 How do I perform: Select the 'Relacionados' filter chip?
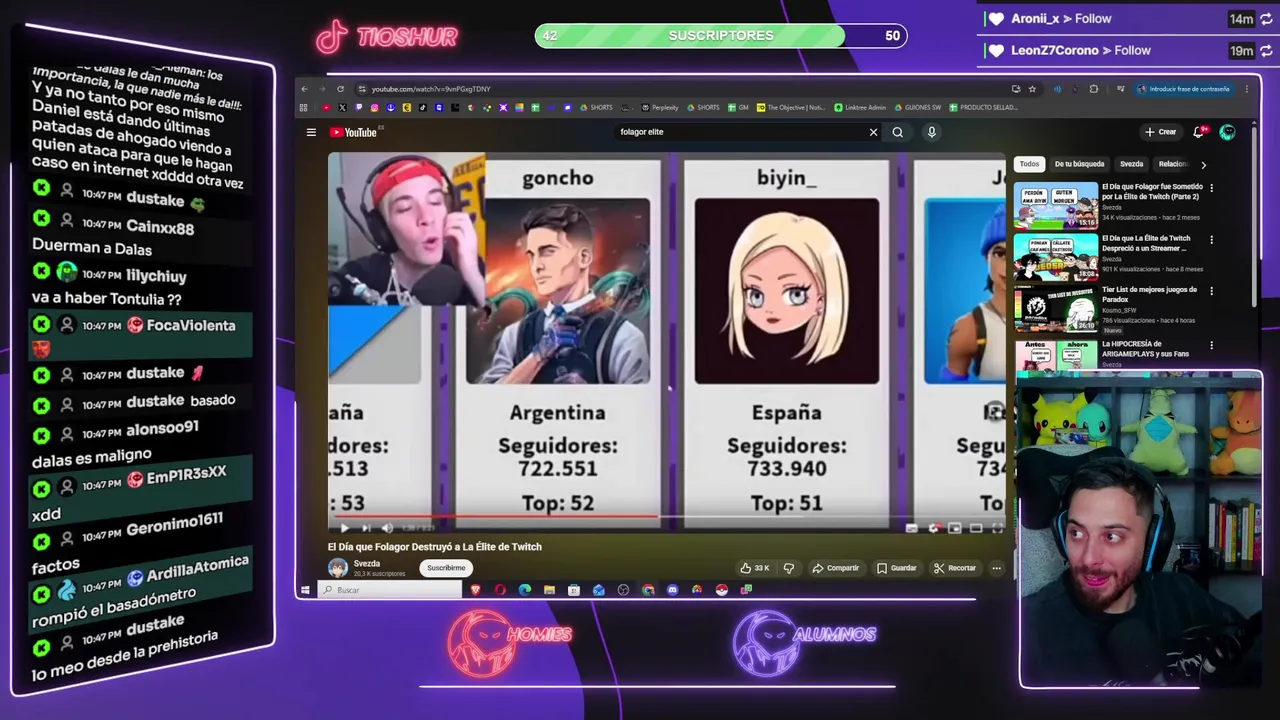click(x=1172, y=164)
